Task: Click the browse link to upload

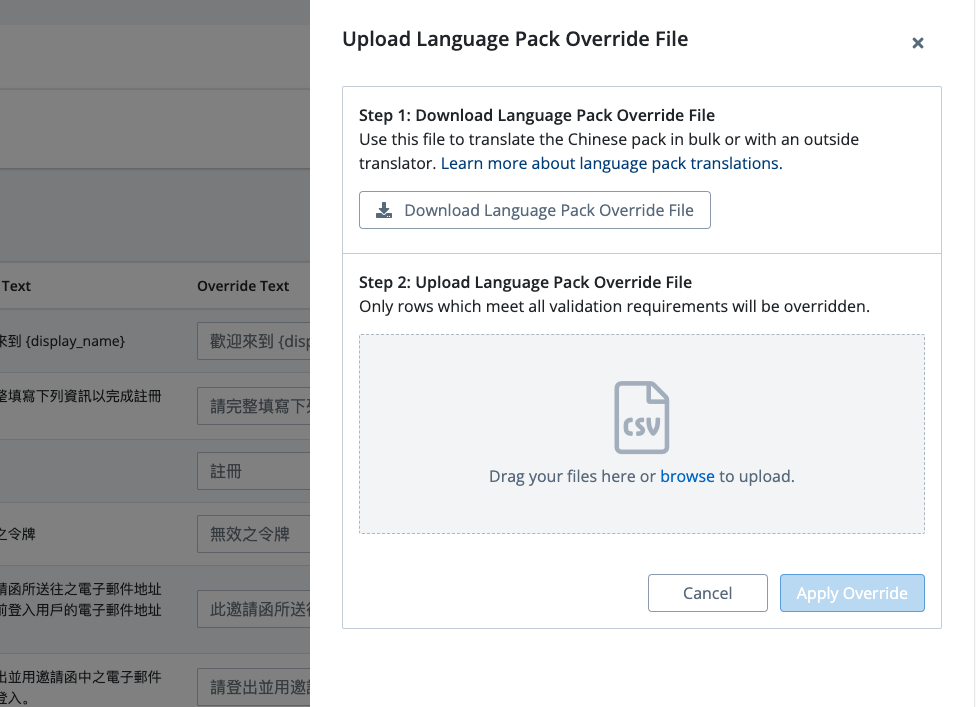Action: click(687, 476)
